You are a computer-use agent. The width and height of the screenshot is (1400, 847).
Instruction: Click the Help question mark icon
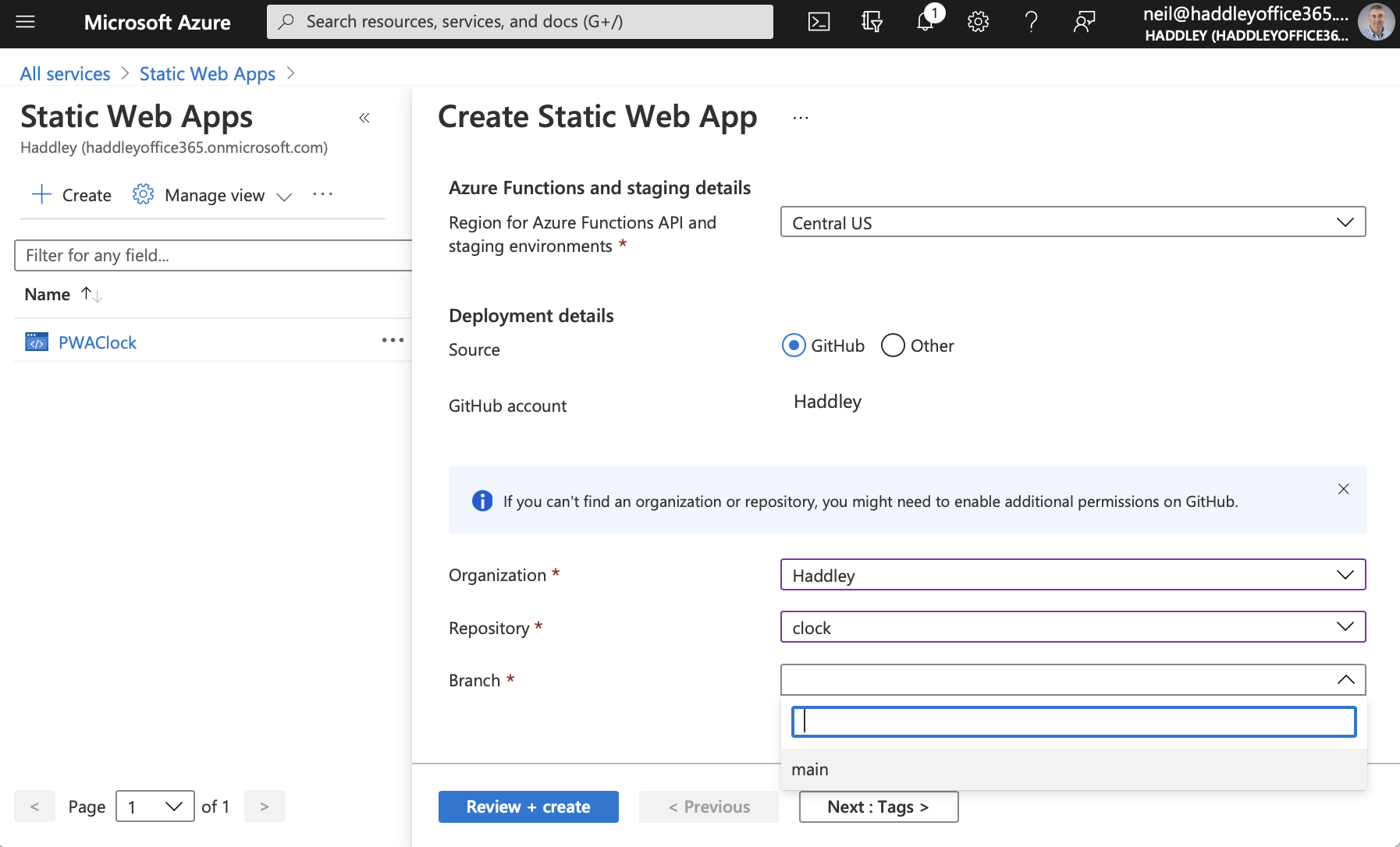[x=1031, y=22]
